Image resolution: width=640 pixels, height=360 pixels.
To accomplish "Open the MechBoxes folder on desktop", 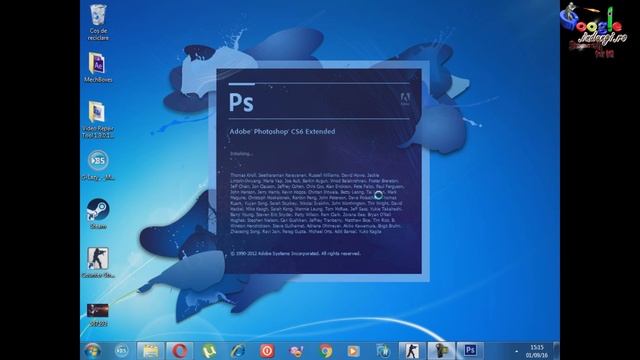I will click(98, 68).
